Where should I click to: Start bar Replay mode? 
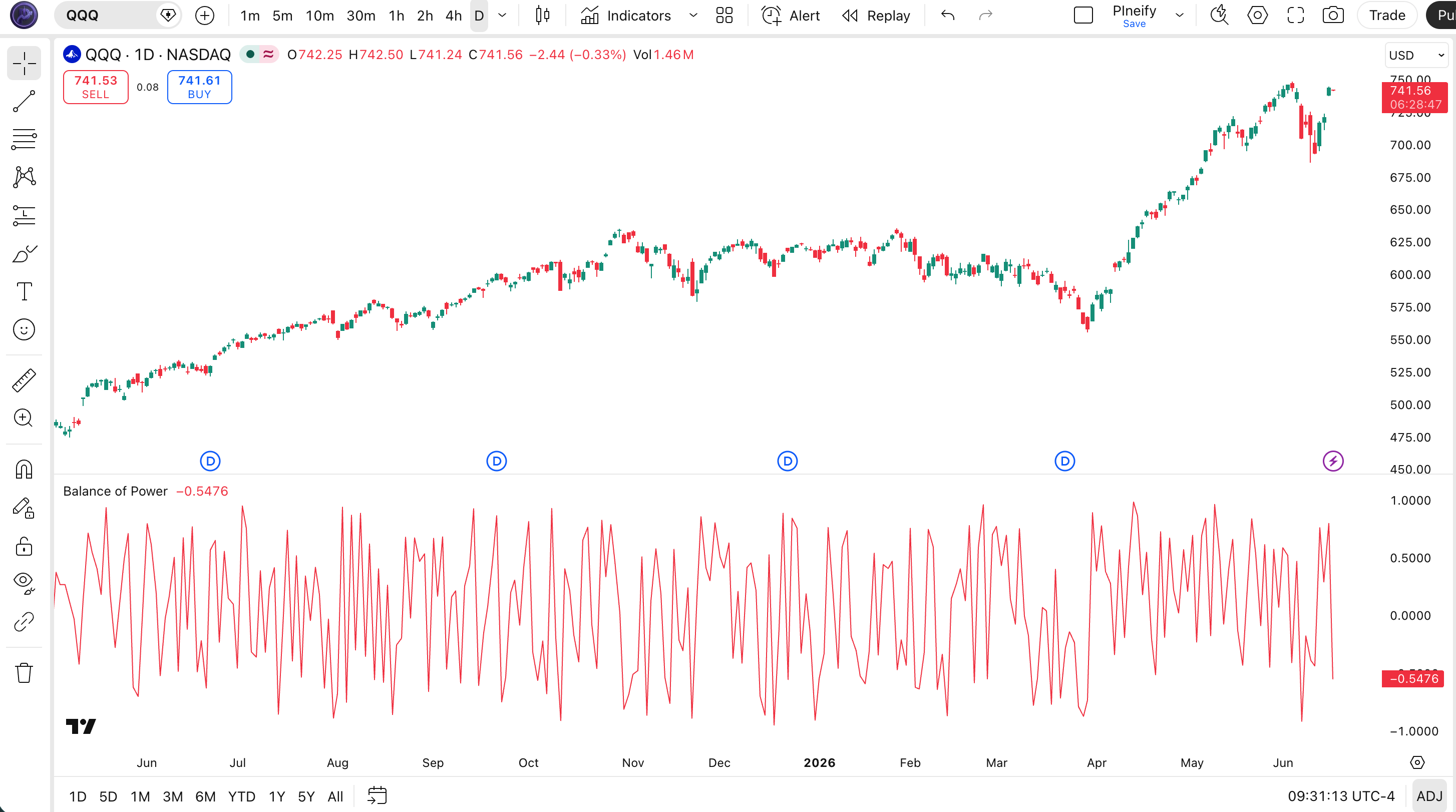point(876,15)
